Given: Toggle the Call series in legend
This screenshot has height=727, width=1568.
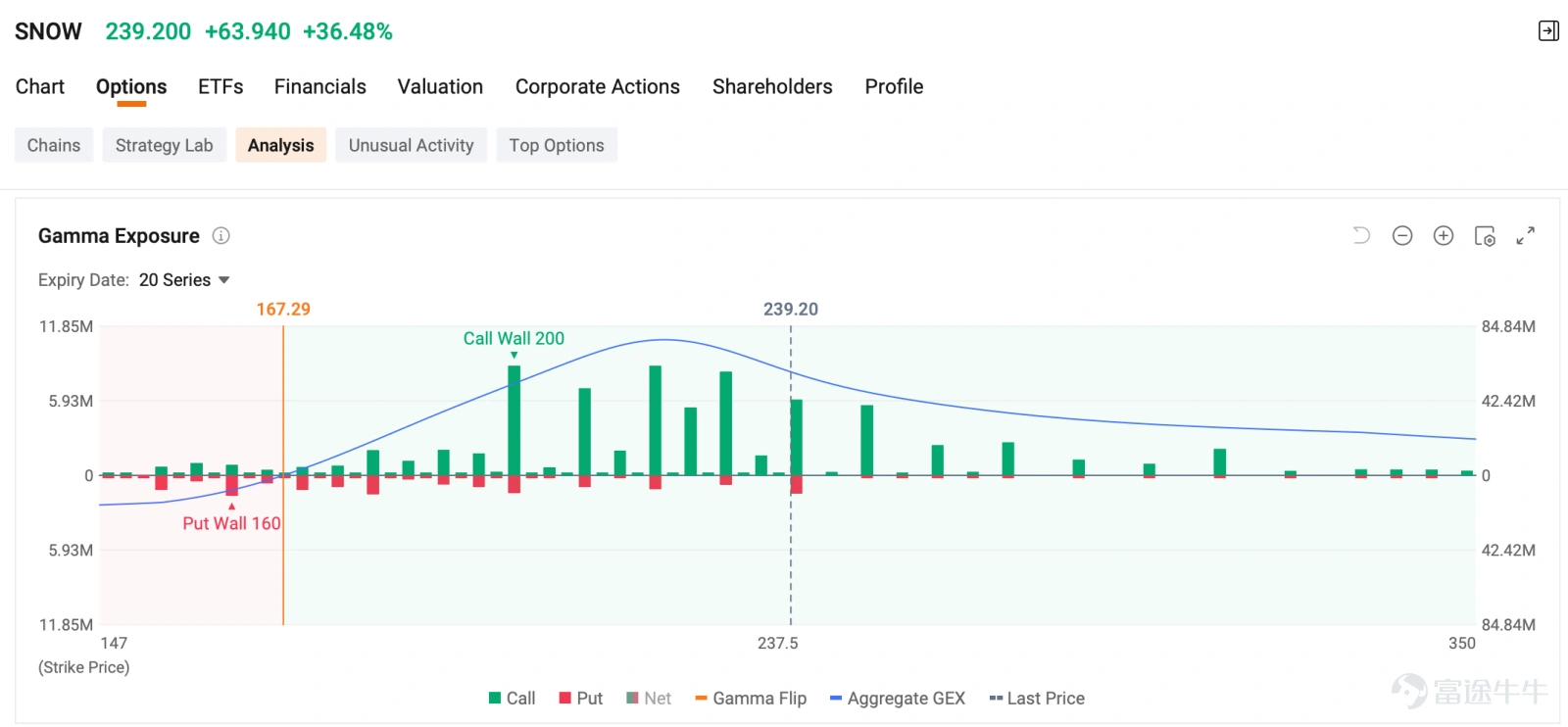Looking at the screenshot, I should tap(512, 699).
